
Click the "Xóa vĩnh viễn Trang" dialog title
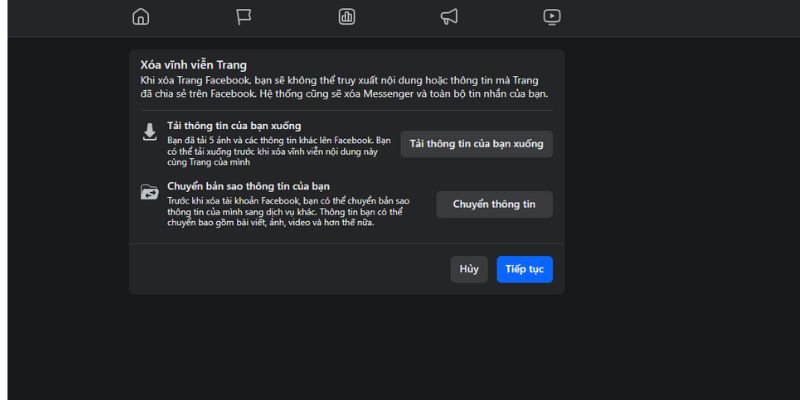[x=194, y=65]
